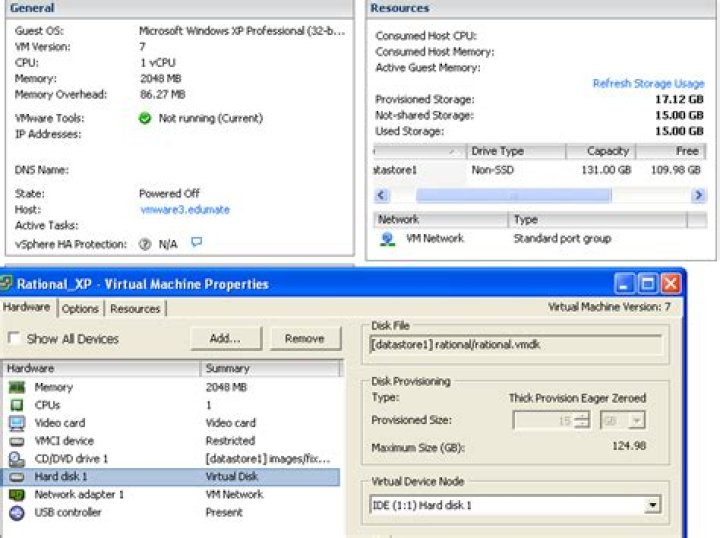Screen dimensions: 720x538
Task: Click the Network adapter 1 icon
Action: click(x=17, y=494)
